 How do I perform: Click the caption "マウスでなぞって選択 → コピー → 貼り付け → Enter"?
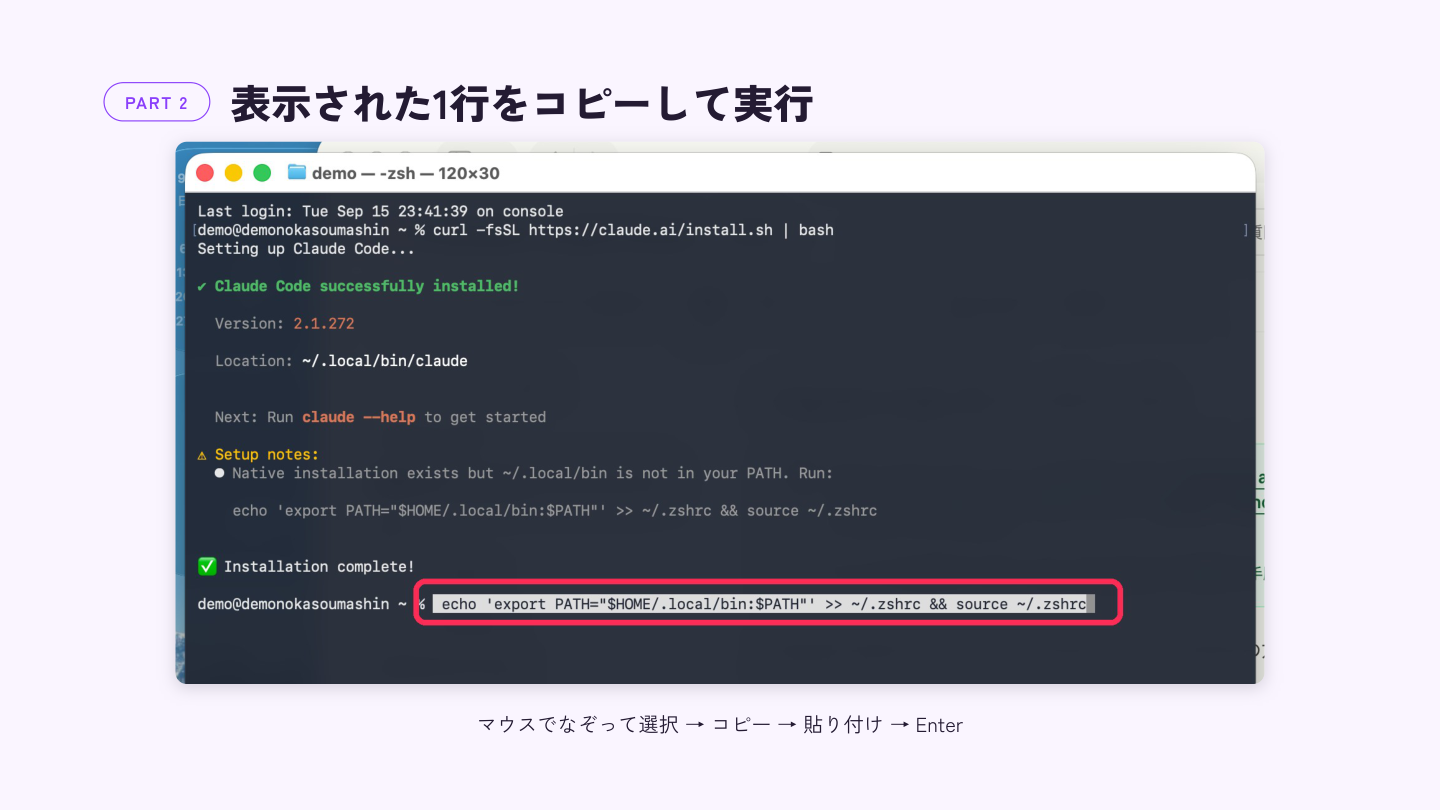tap(720, 725)
